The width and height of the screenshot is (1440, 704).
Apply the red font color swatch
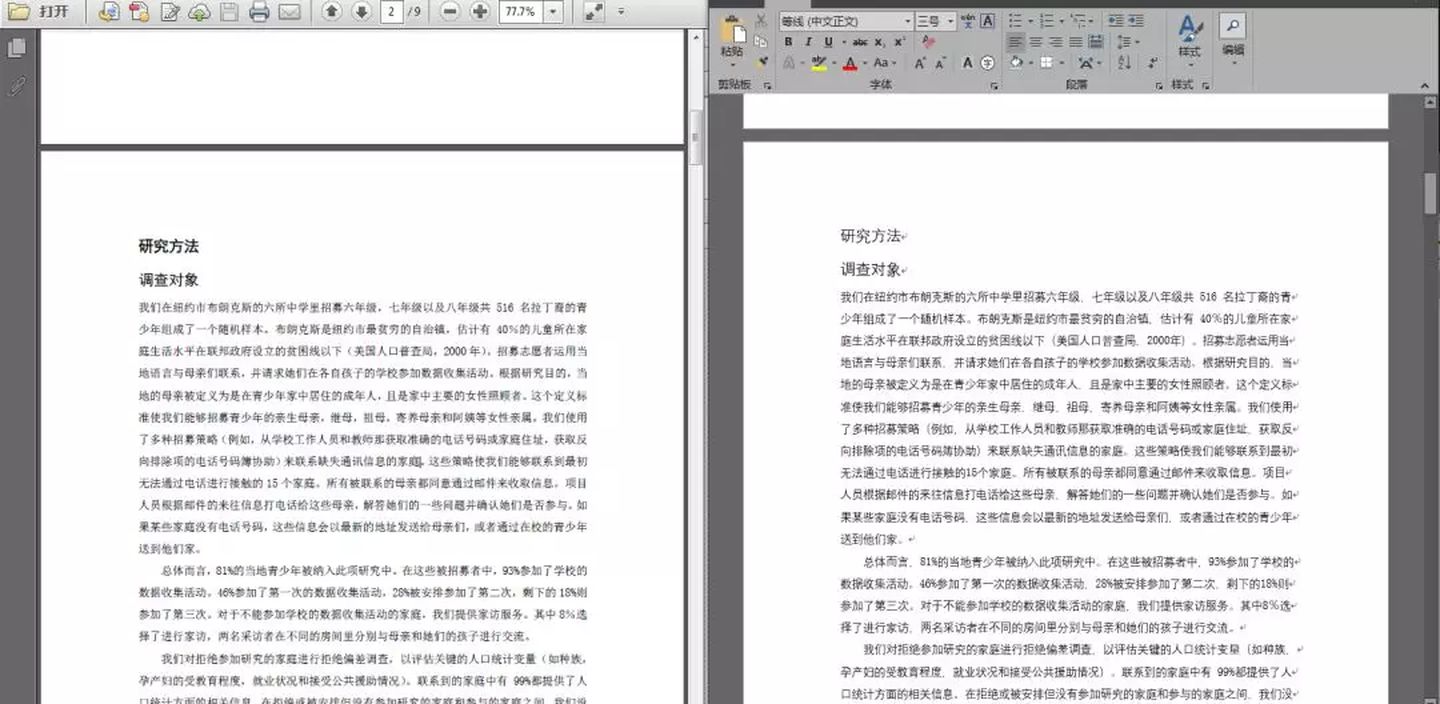tap(849, 63)
